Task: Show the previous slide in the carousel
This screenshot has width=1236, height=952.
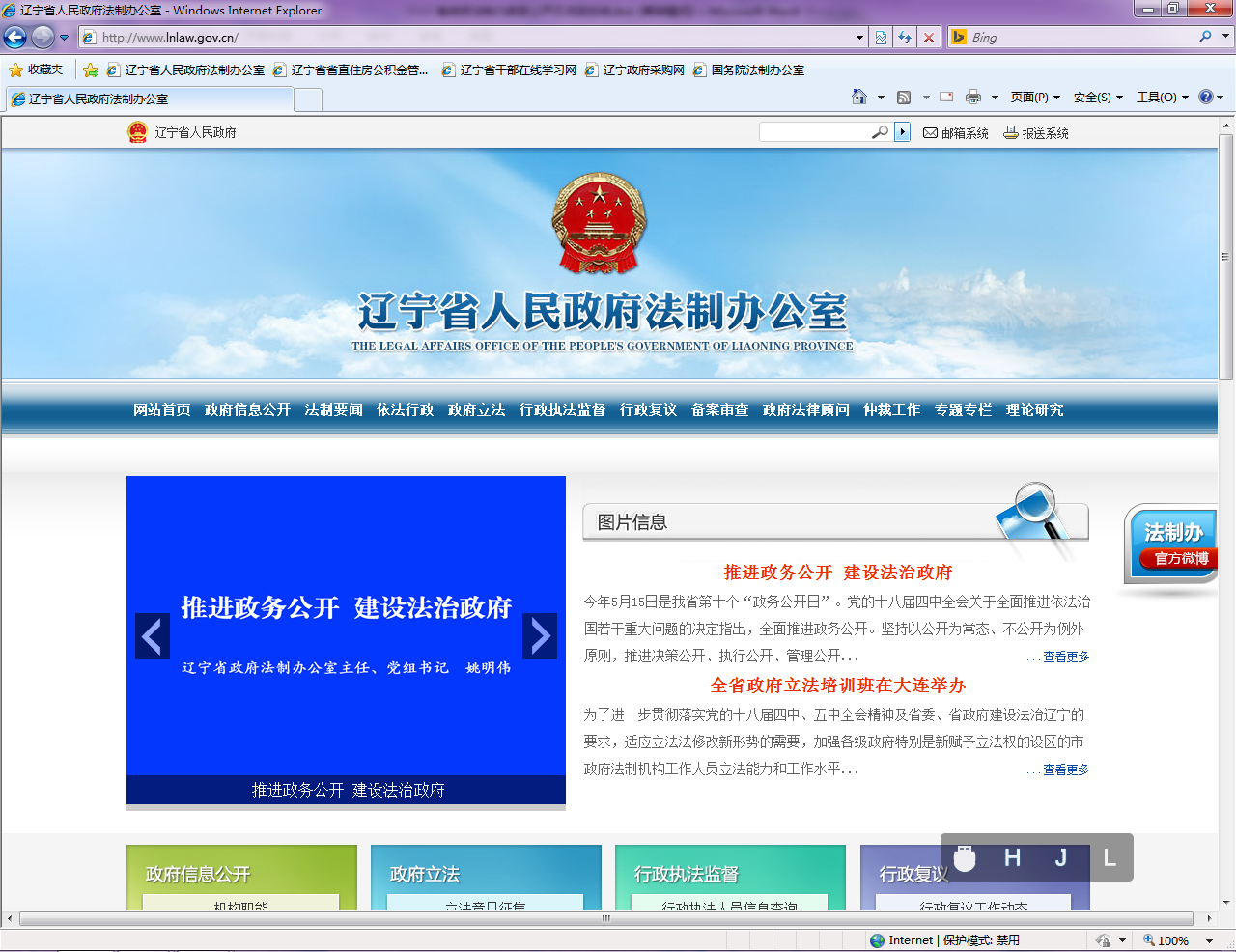Action: coord(152,636)
